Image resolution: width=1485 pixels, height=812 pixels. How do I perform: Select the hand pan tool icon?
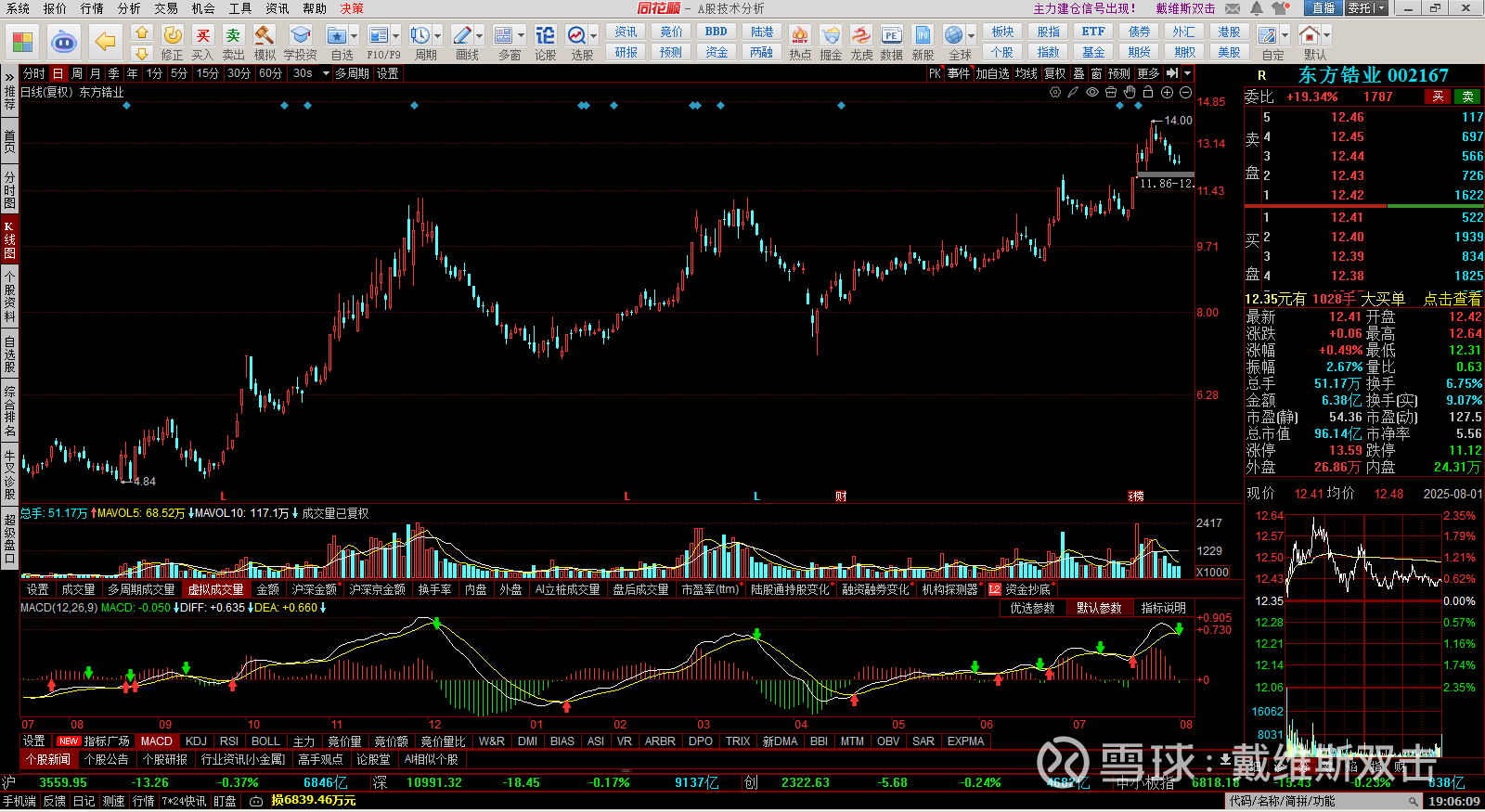1130,92
